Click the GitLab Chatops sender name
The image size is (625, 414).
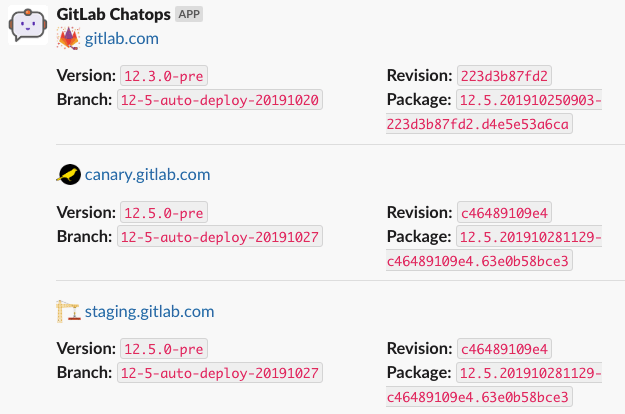[114, 14]
